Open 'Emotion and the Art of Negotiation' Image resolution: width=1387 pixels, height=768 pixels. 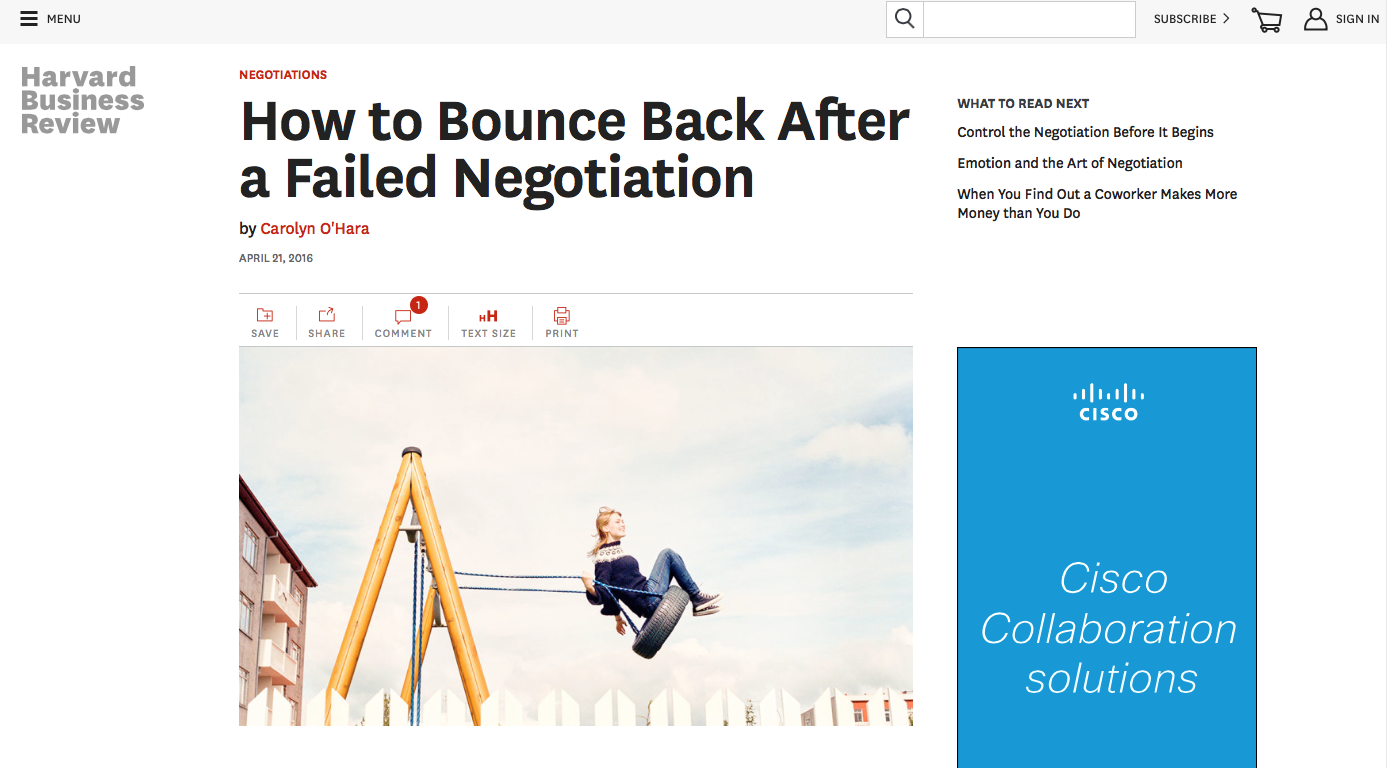pos(1070,163)
